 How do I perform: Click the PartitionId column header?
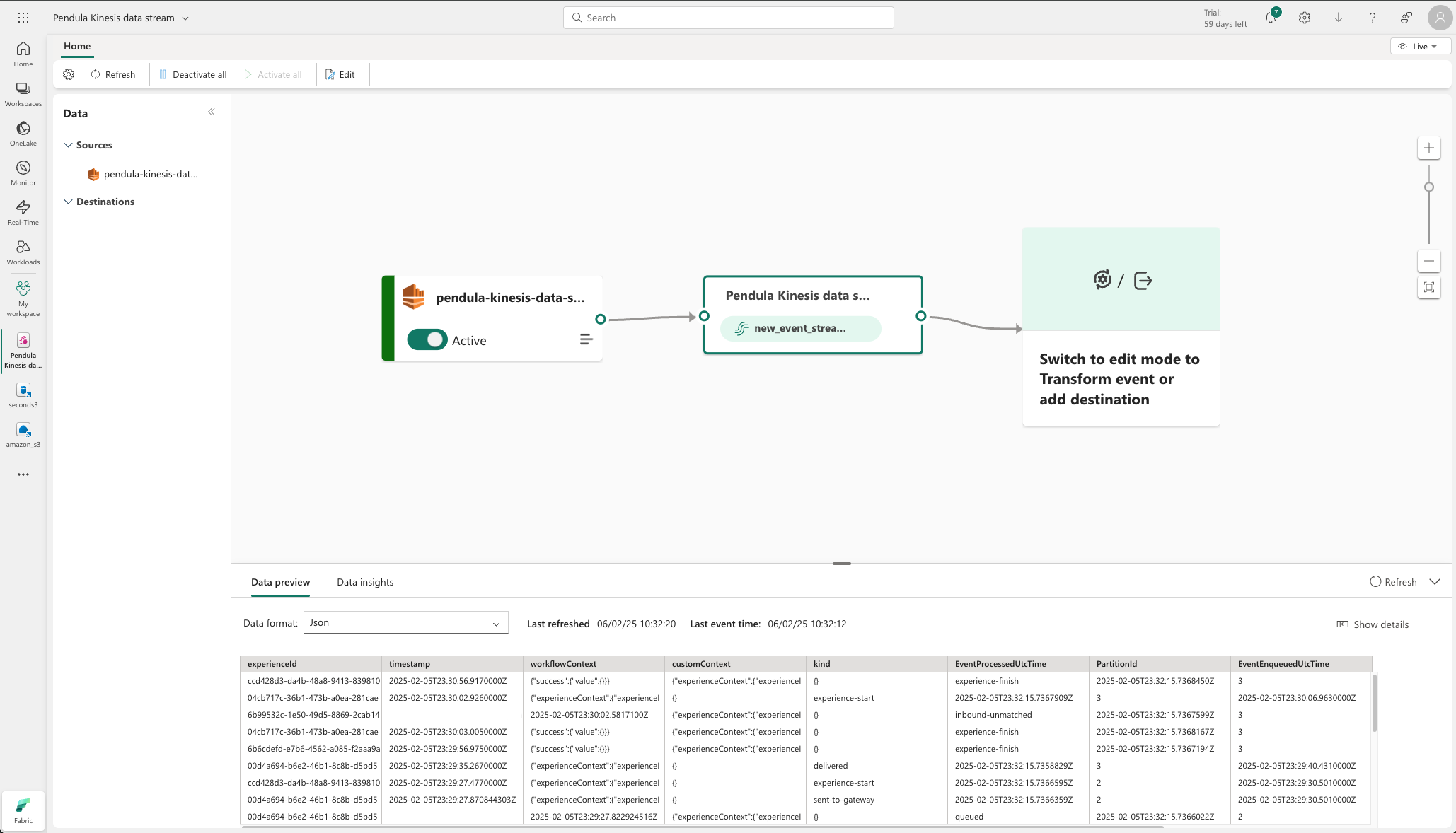pyautogui.click(x=1160, y=664)
